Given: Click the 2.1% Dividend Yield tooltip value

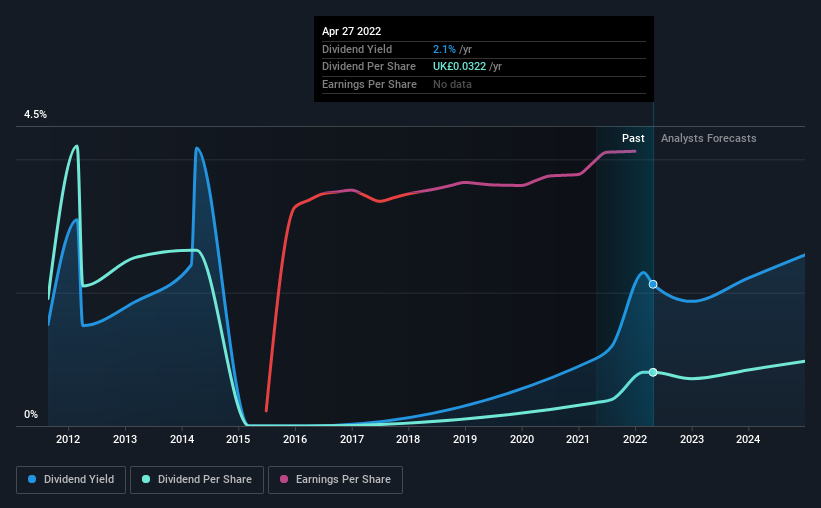Looking at the screenshot, I should pos(444,49).
